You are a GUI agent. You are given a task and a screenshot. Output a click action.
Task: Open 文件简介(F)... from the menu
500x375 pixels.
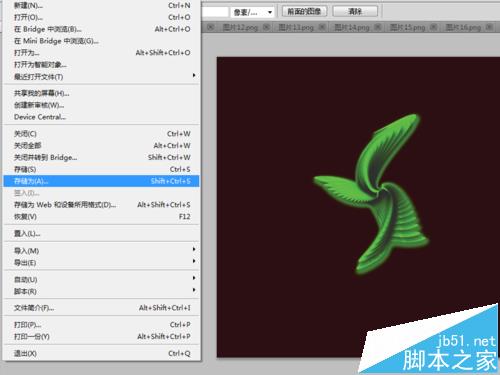point(101,308)
